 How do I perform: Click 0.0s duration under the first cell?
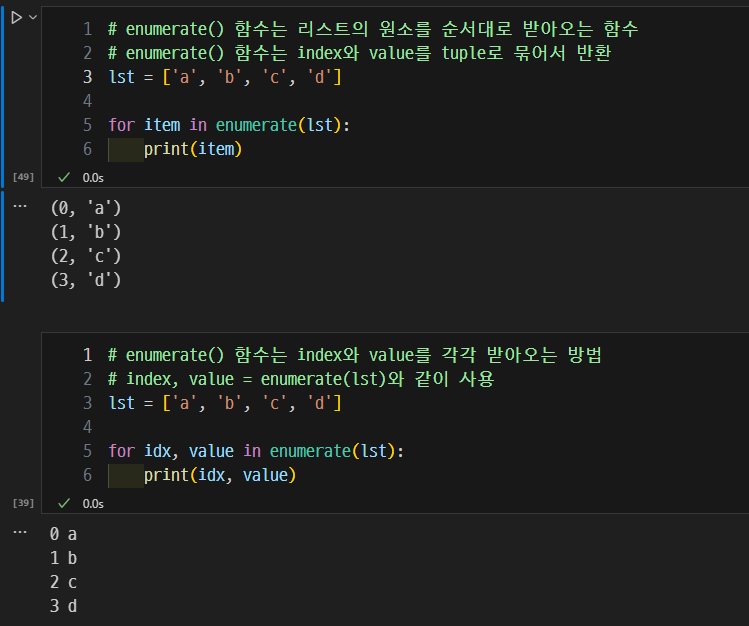pyautogui.click(x=93, y=178)
